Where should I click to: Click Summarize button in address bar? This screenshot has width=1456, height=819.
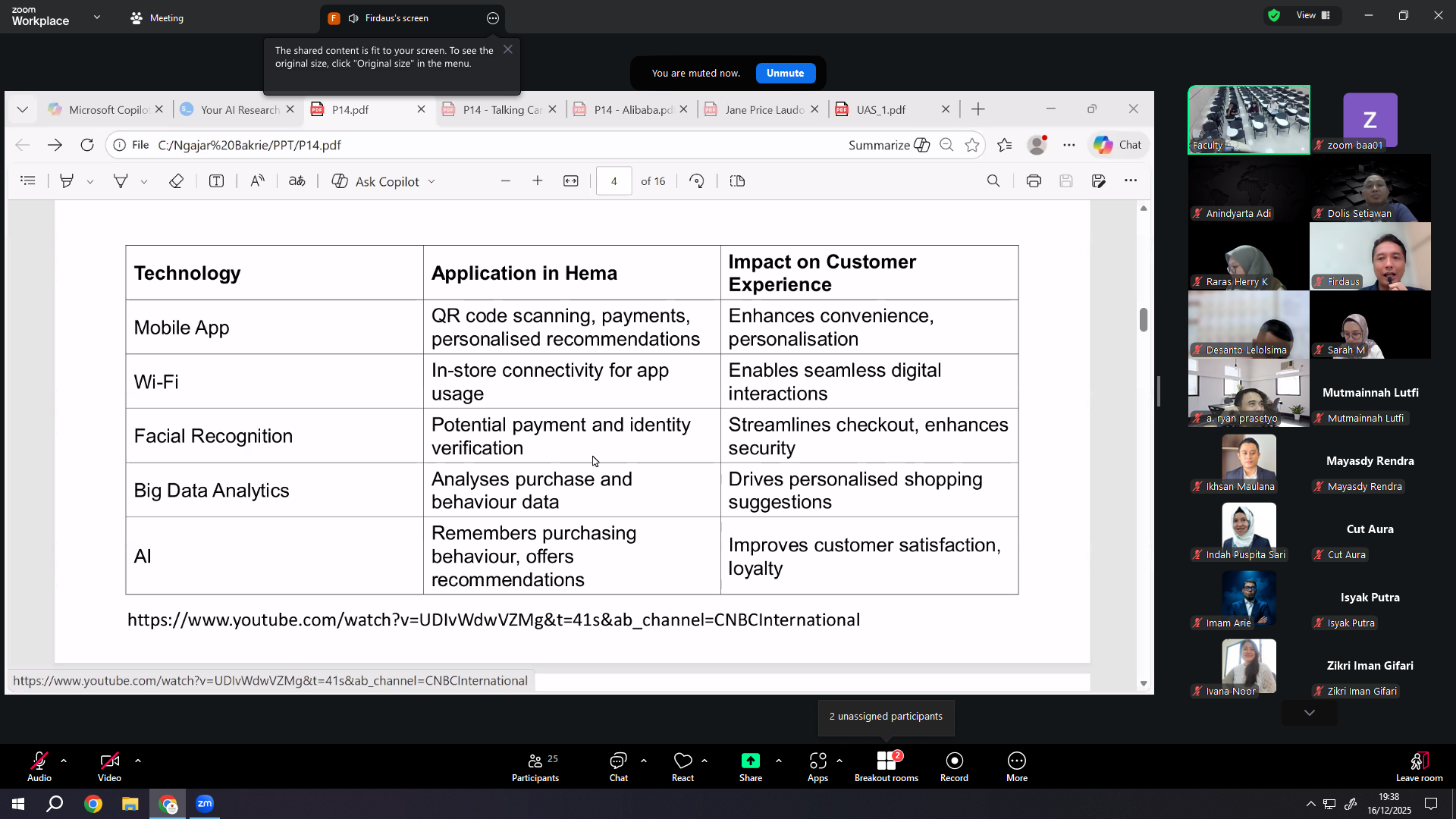tap(889, 145)
